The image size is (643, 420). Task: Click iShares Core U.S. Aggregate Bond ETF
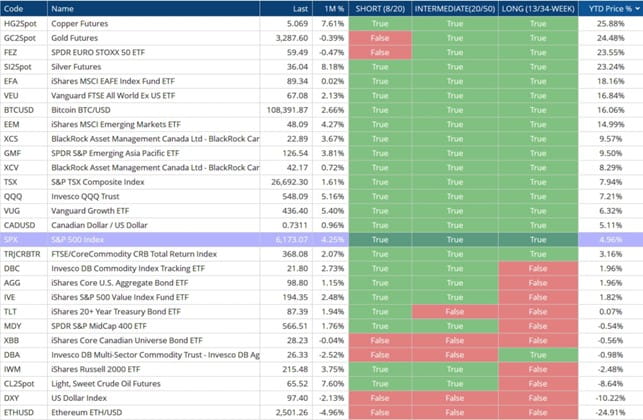(x=119, y=283)
